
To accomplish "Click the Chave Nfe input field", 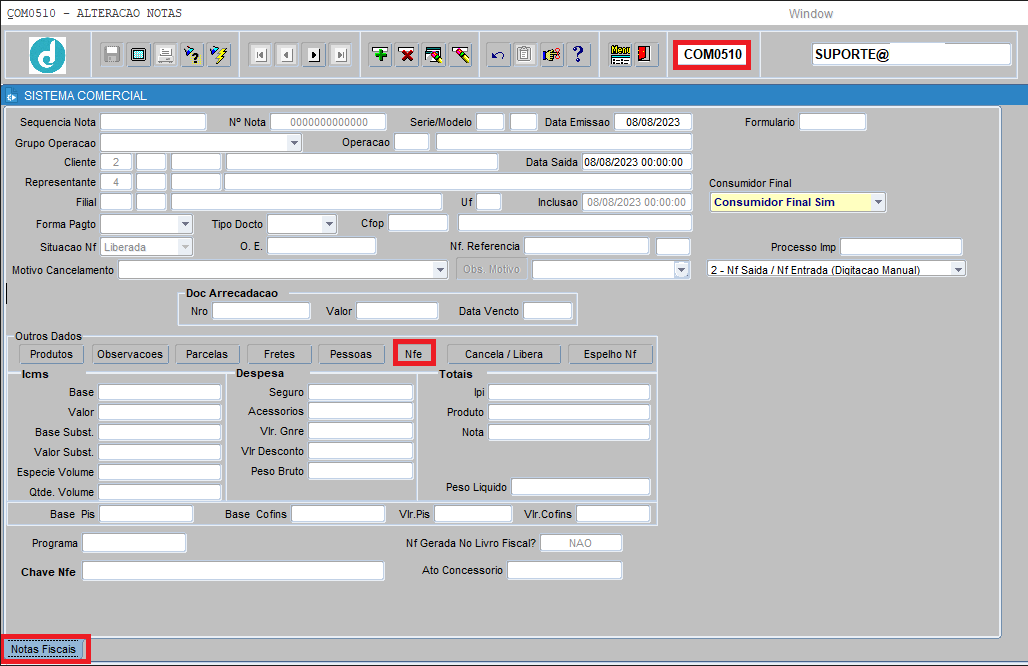I will (233, 571).
